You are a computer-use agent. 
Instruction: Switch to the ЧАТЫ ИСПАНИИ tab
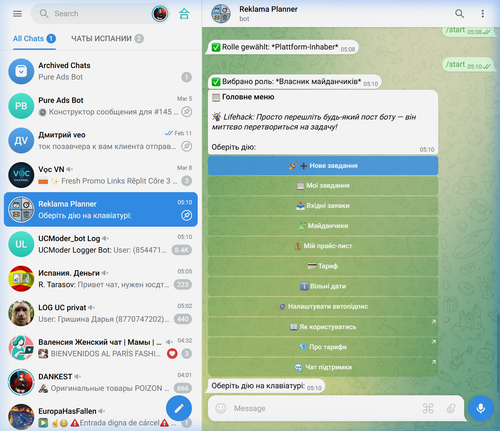[x=107, y=39]
